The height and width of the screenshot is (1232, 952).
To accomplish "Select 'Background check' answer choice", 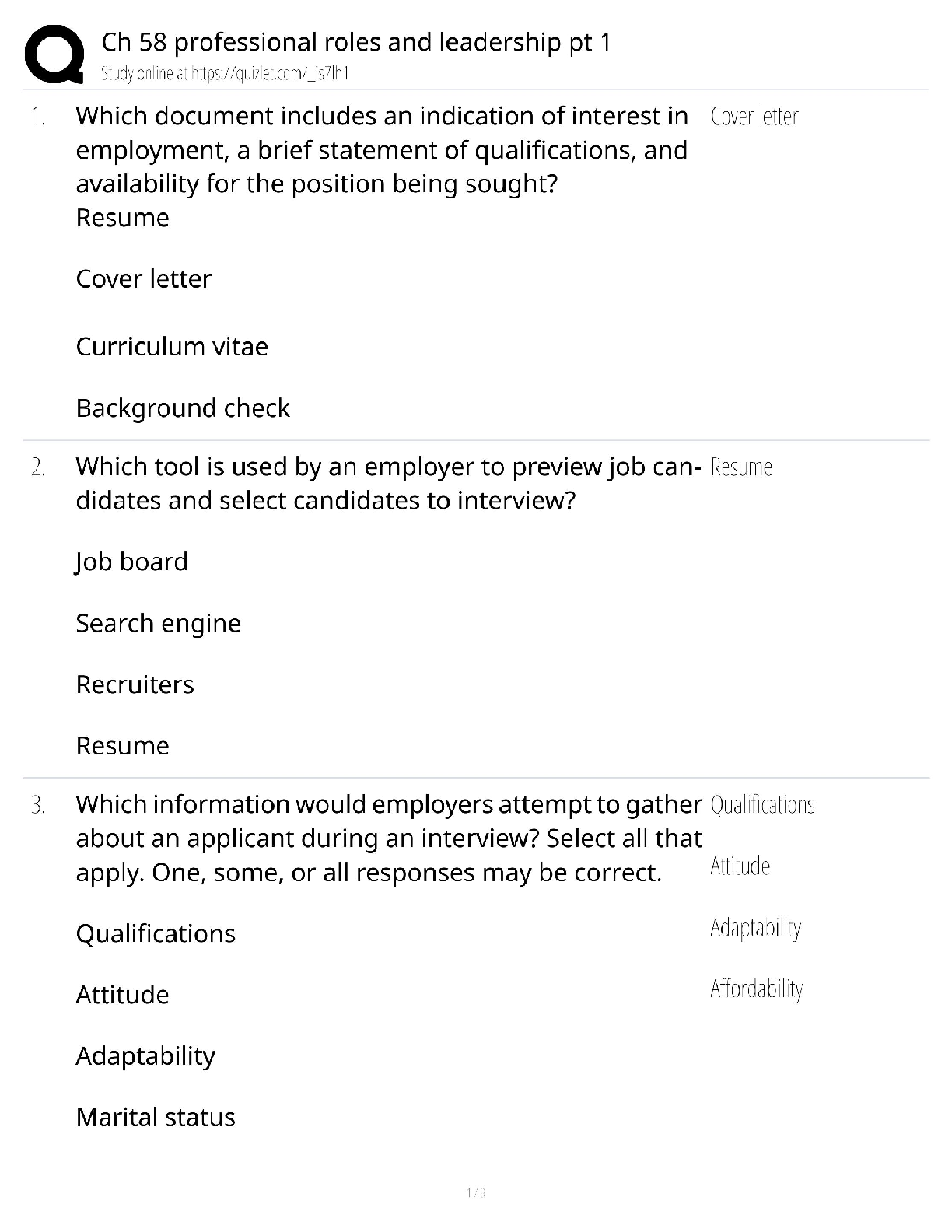I will [183, 408].
